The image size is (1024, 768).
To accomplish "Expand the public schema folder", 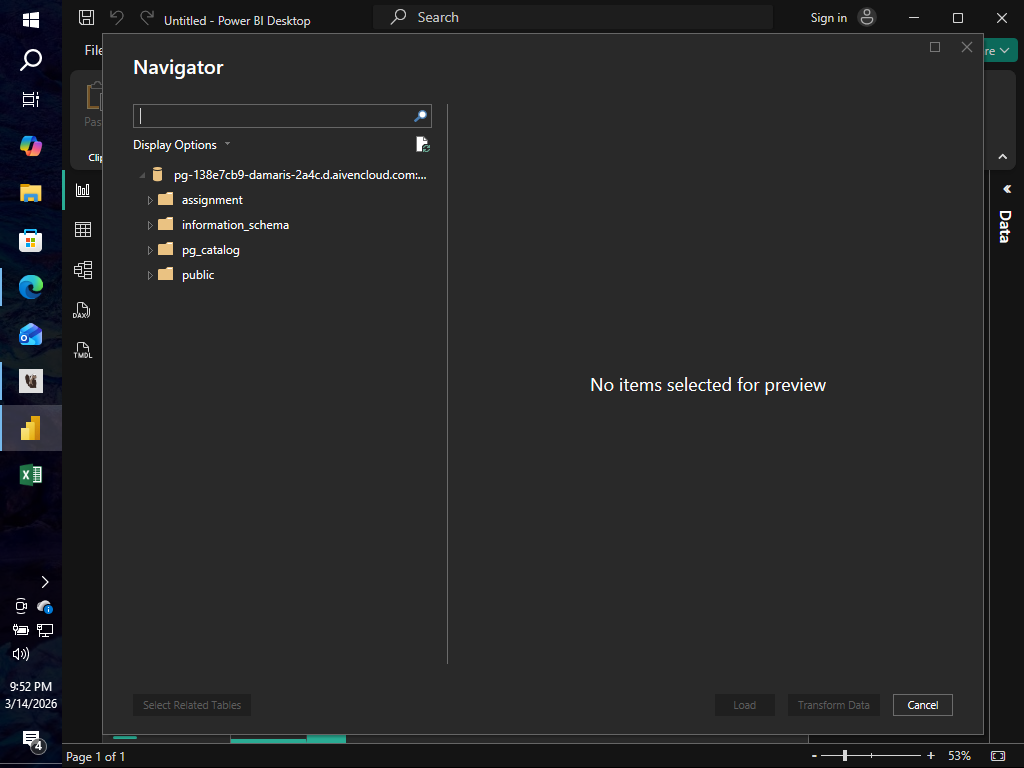I will [150, 276].
